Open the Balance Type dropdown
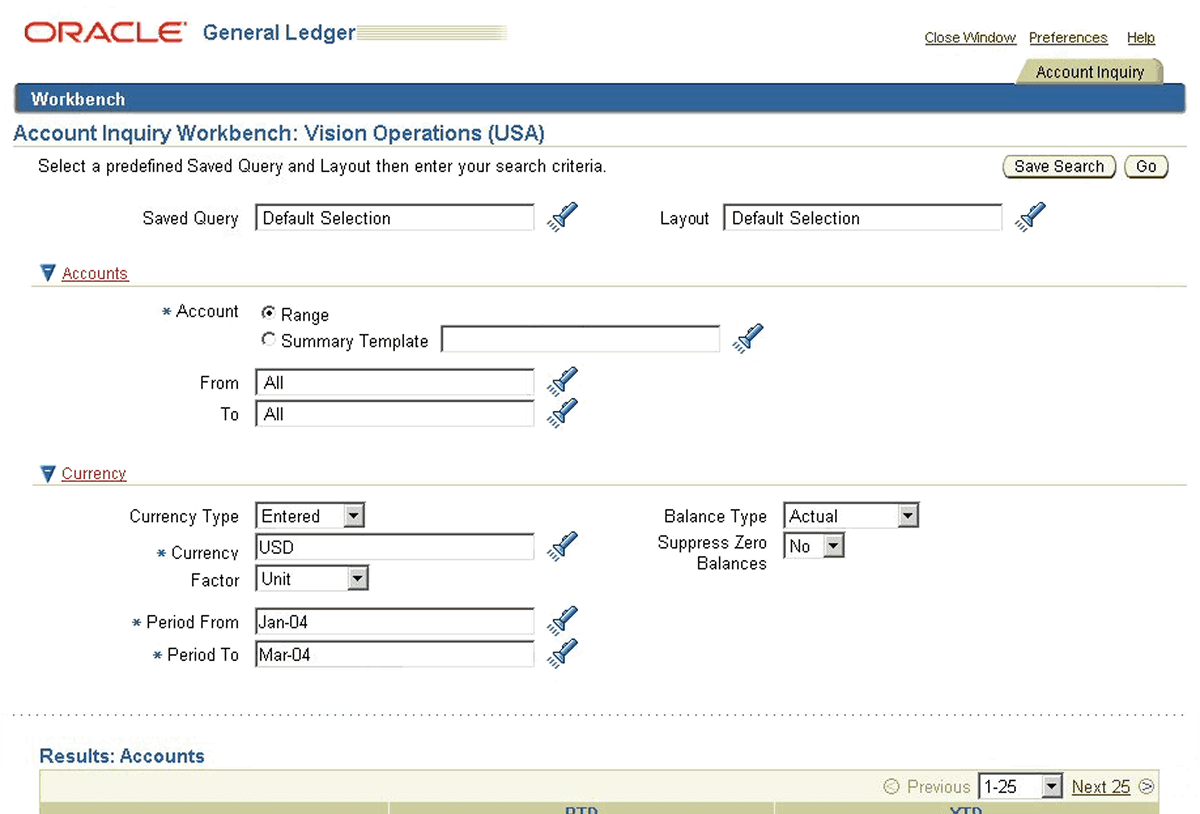This screenshot has width=1200, height=814. [908, 515]
